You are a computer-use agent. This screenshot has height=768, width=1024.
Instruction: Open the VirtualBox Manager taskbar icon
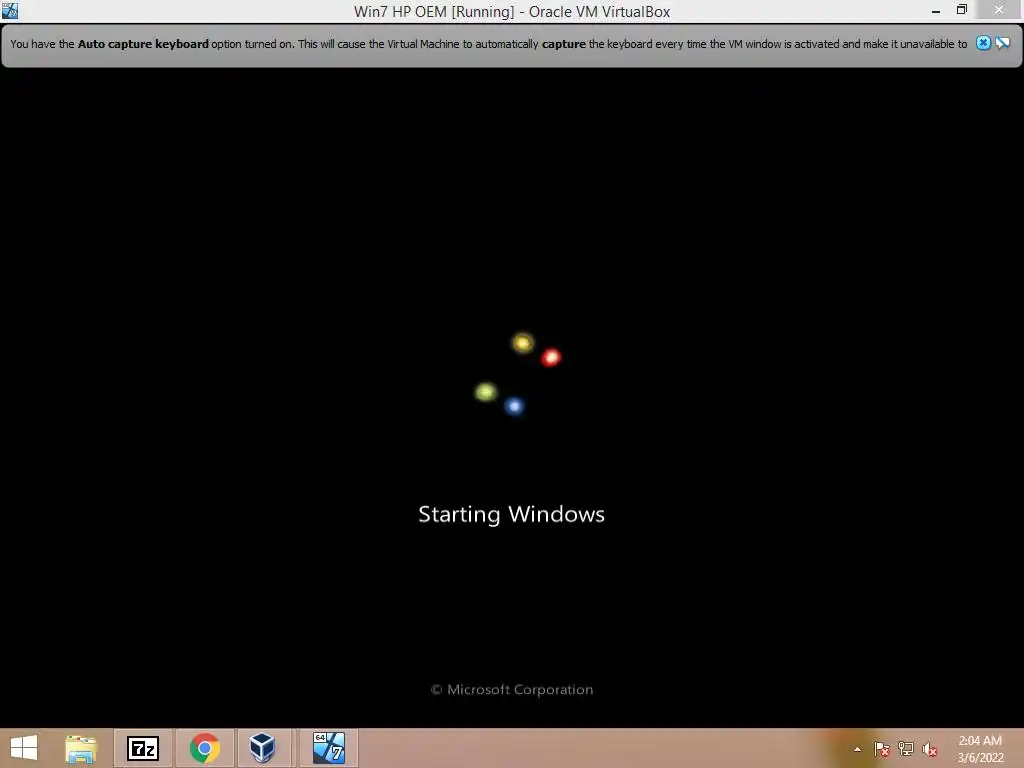pos(262,748)
